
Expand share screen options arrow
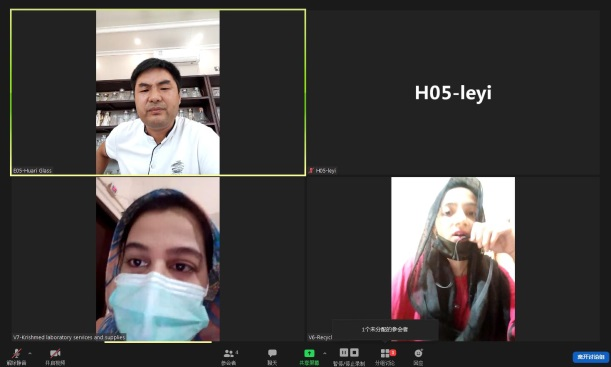coord(325,353)
